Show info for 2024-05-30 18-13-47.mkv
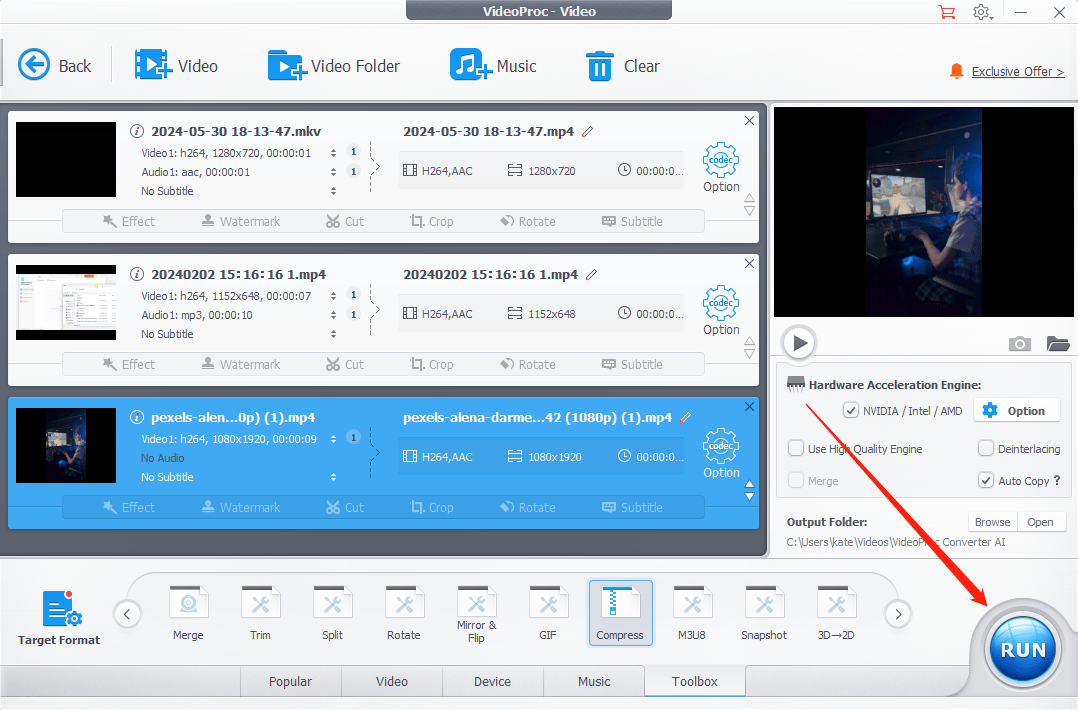This screenshot has width=1078, height=710. (137, 131)
